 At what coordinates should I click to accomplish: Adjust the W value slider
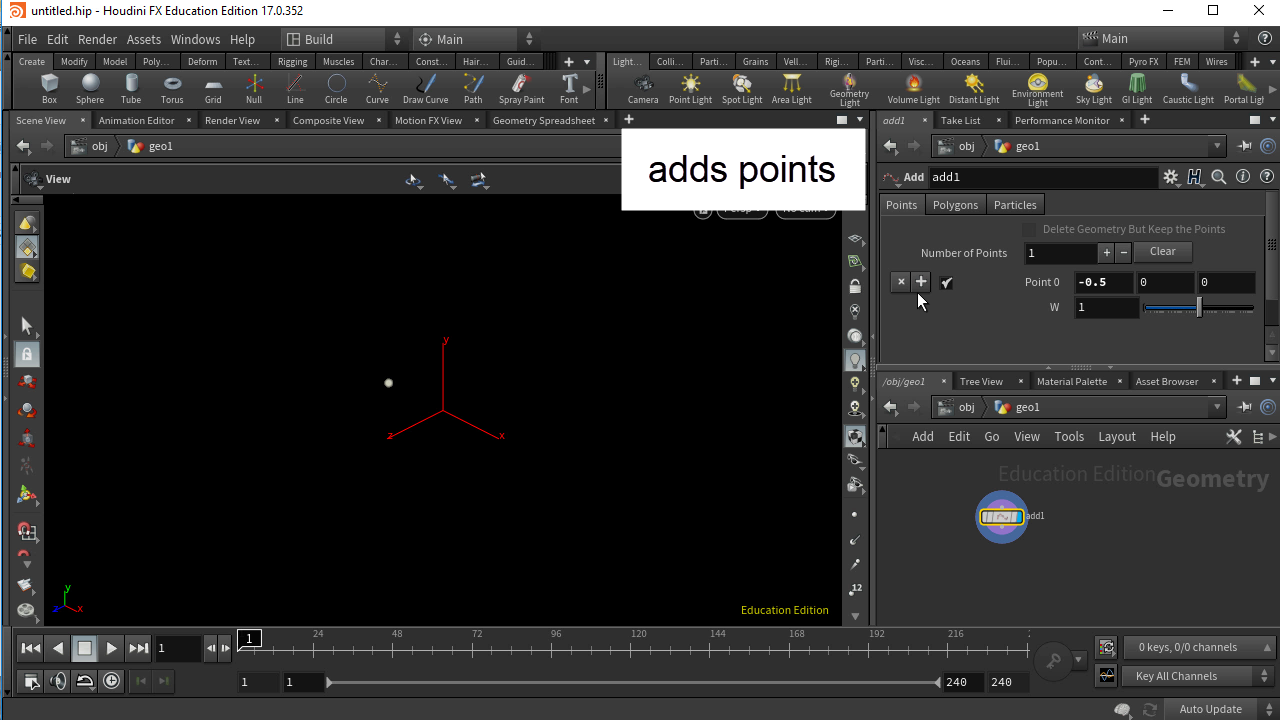[x=1198, y=308]
